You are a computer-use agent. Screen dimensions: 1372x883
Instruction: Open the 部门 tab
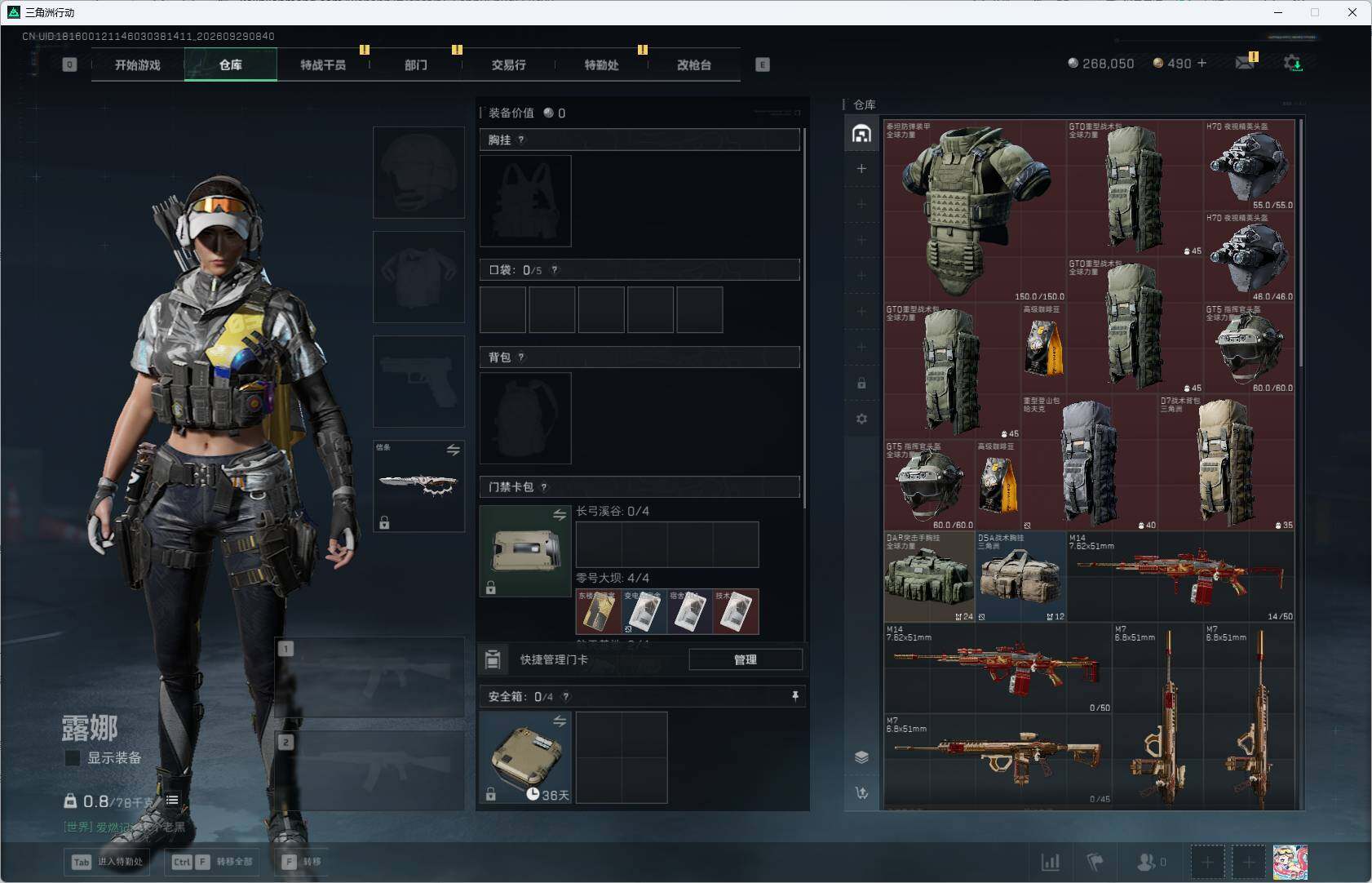[416, 64]
